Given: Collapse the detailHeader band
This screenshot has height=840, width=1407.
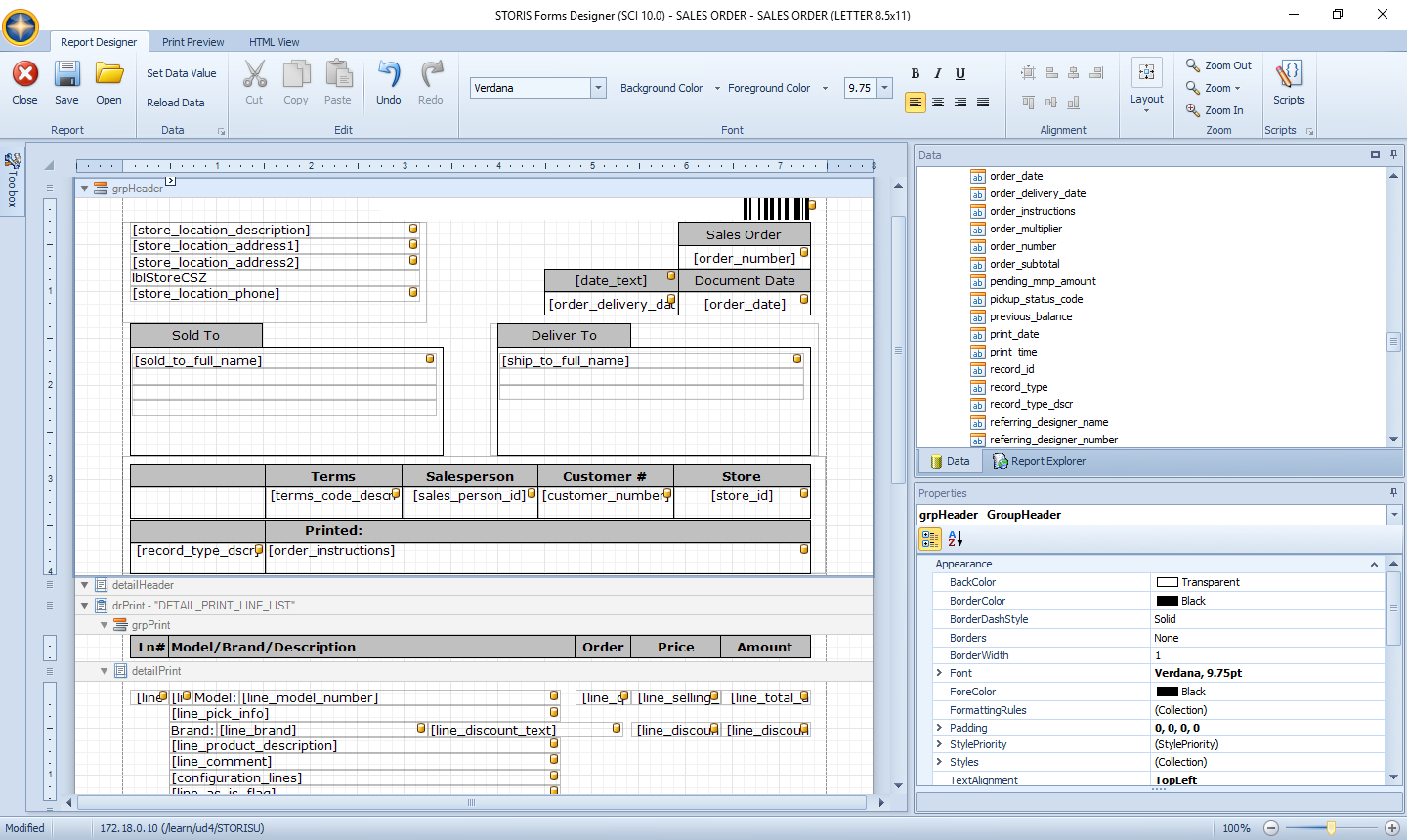Looking at the screenshot, I should point(84,585).
